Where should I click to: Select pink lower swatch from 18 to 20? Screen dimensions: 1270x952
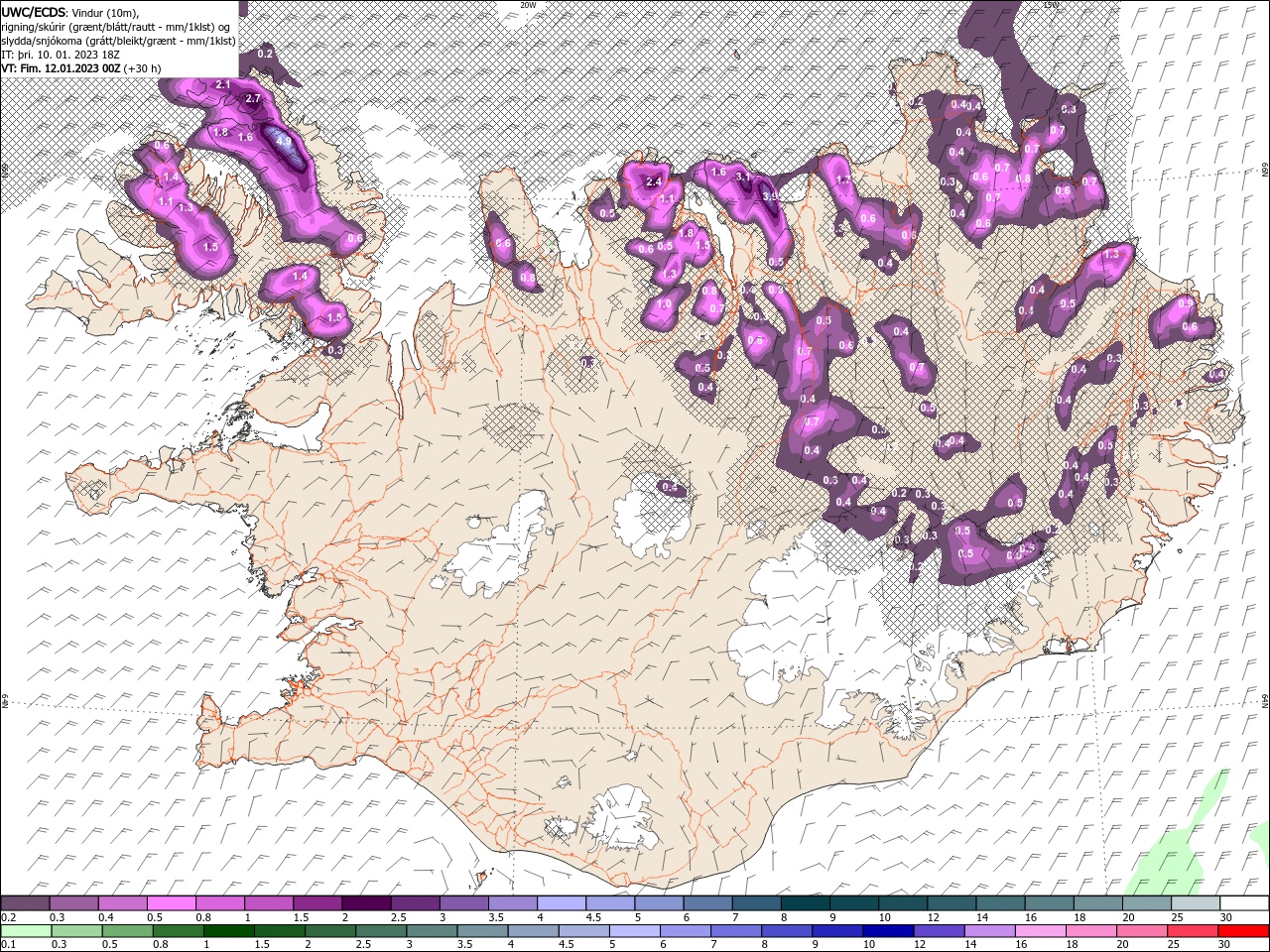(1092, 931)
